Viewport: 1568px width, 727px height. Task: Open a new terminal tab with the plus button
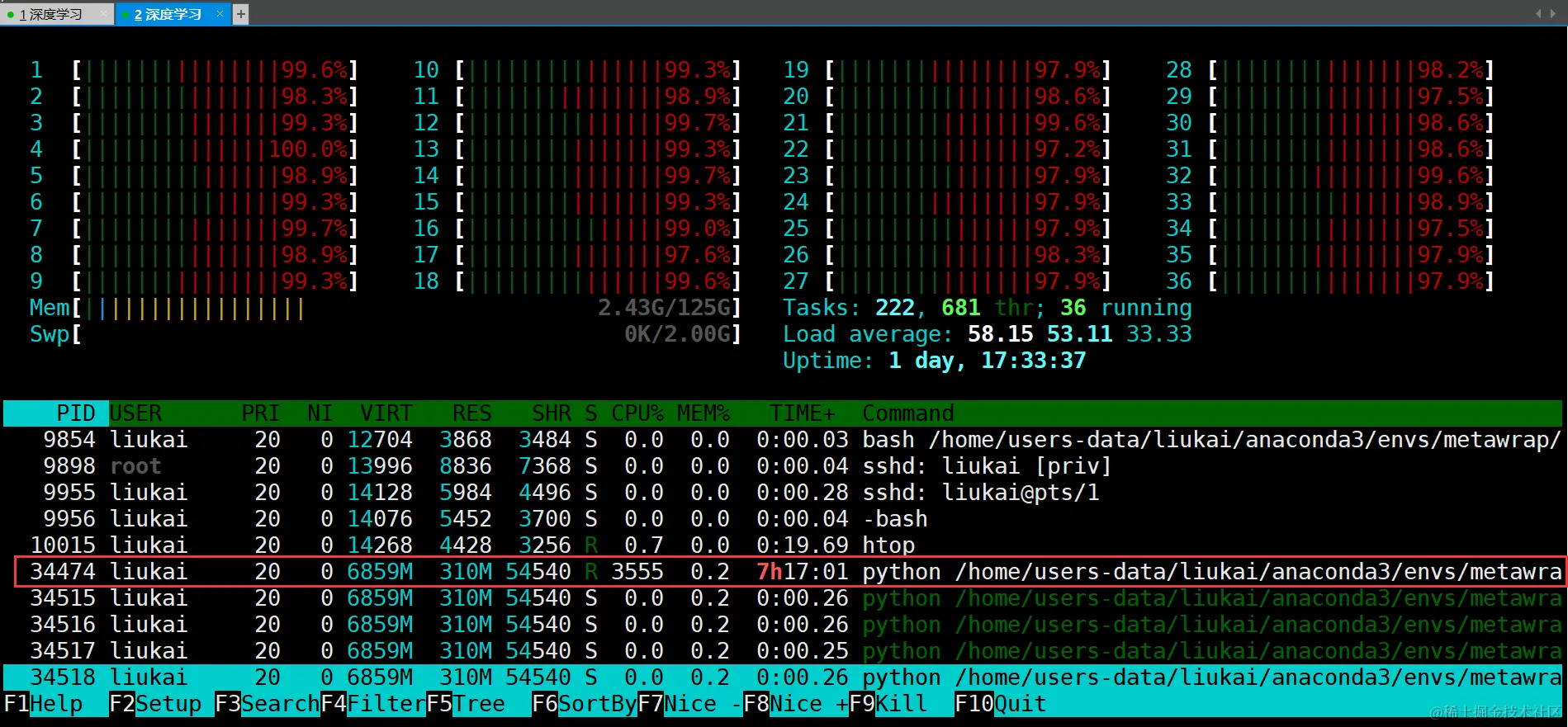pos(240,14)
